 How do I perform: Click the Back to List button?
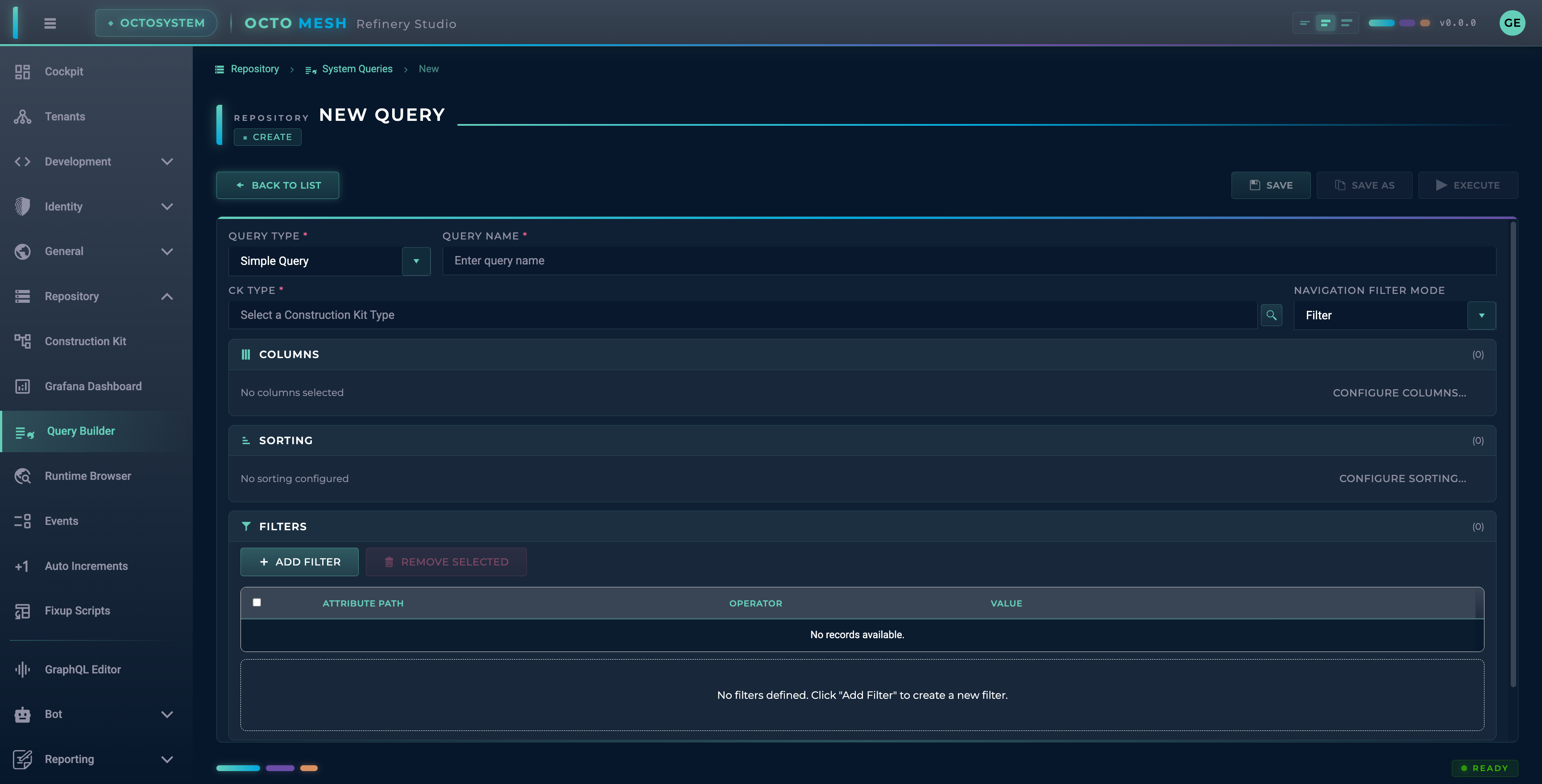278,186
